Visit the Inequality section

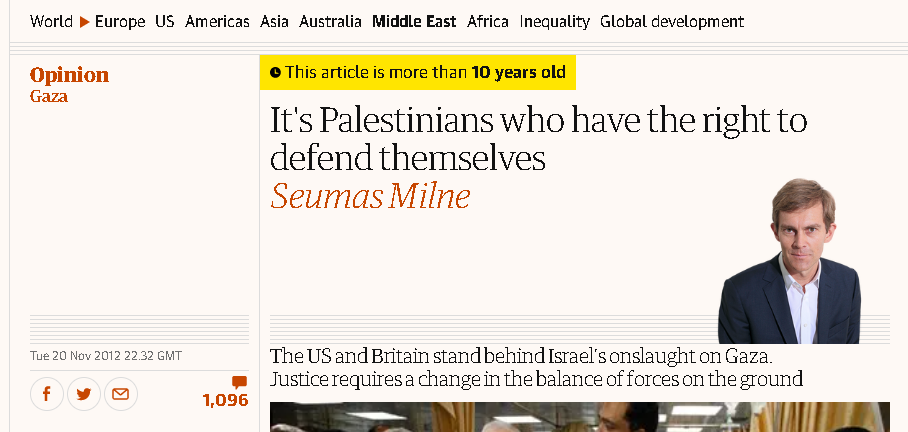[555, 21]
